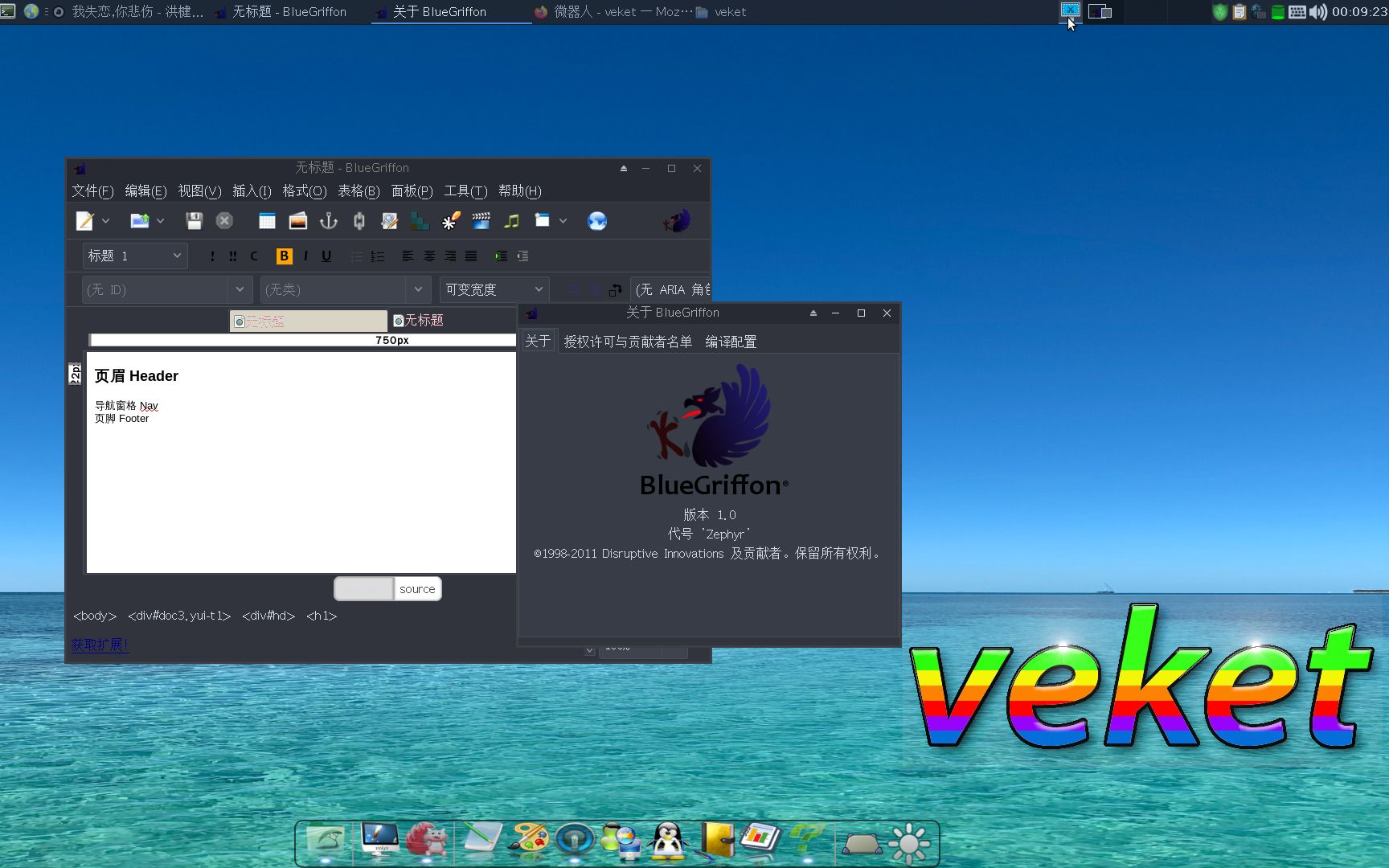Toggle the single exclamation emphasis button
The image size is (1389, 868).
[x=212, y=256]
